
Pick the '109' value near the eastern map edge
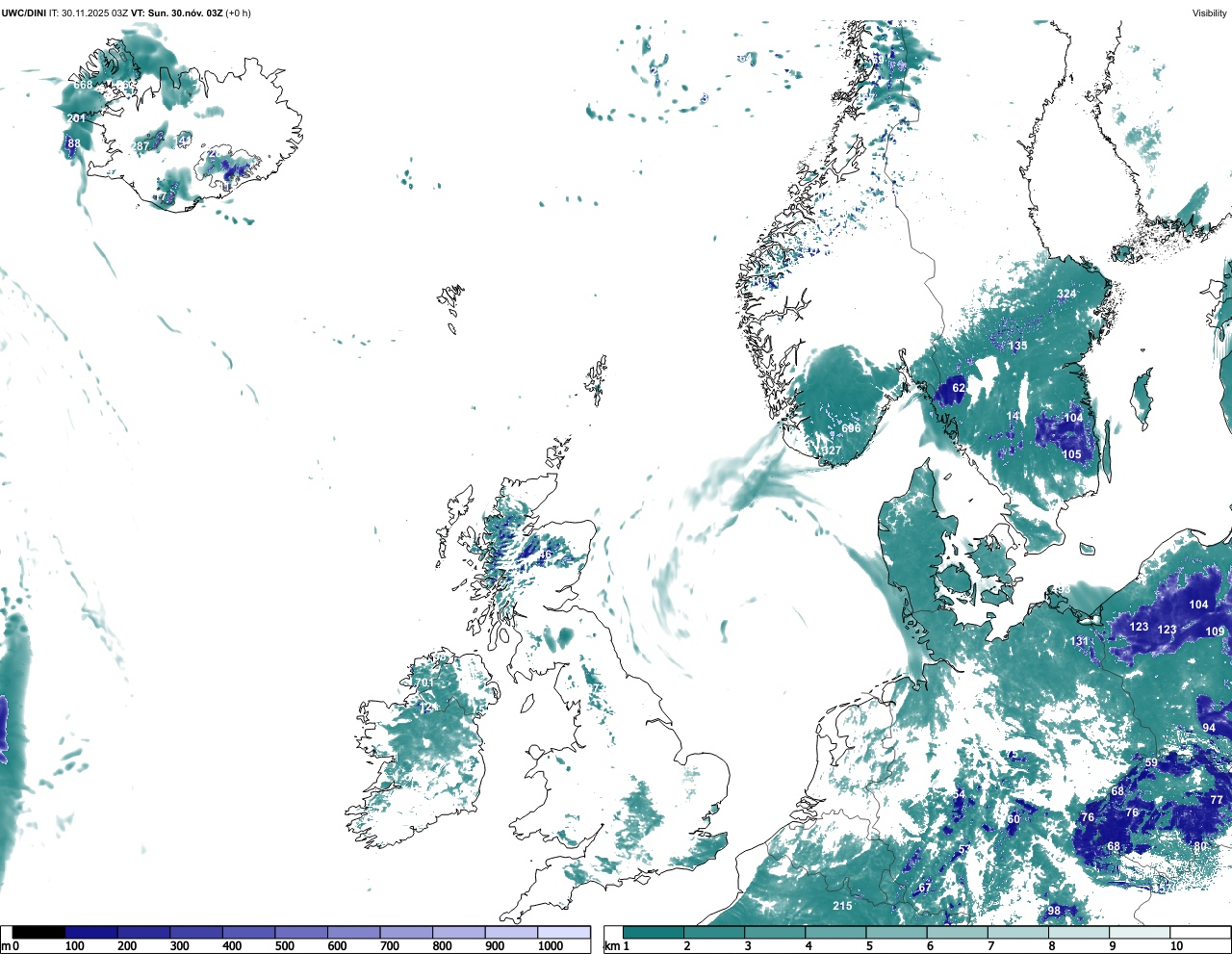tap(1215, 632)
